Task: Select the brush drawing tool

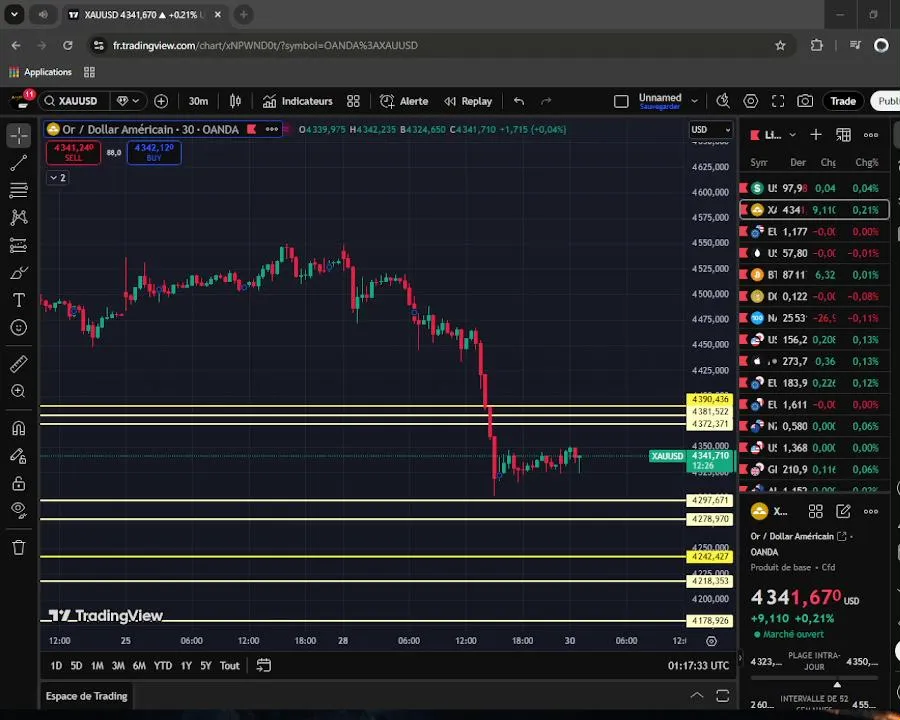Action: click(x=18, y=273)
